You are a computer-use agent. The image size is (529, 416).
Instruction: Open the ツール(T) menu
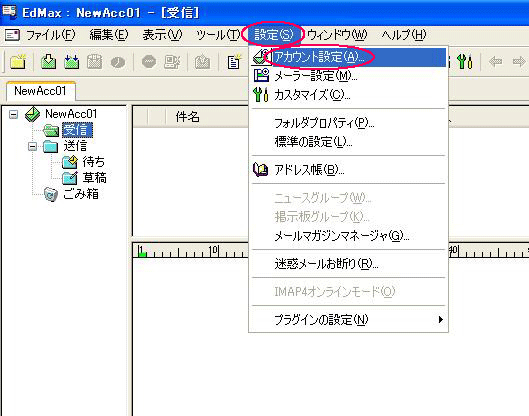tap(218, 35)
